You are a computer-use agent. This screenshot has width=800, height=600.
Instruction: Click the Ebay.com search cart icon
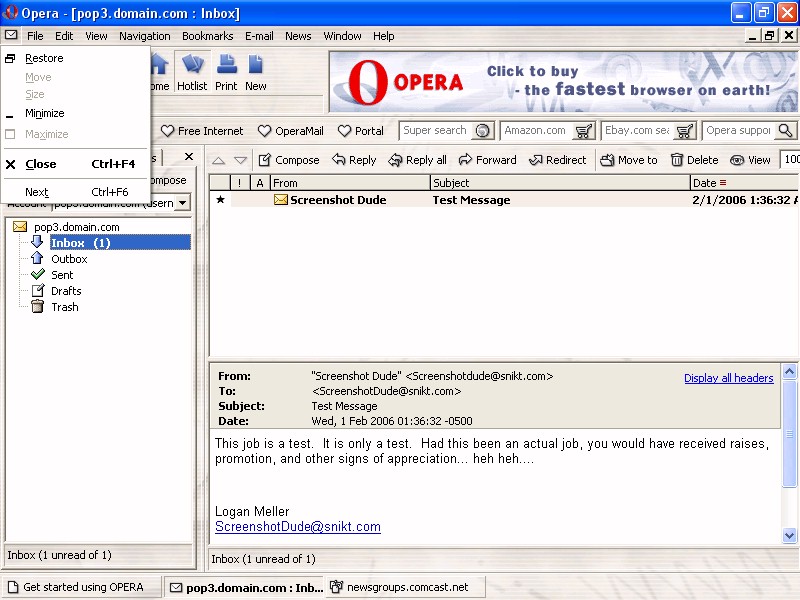pos(684,131)
